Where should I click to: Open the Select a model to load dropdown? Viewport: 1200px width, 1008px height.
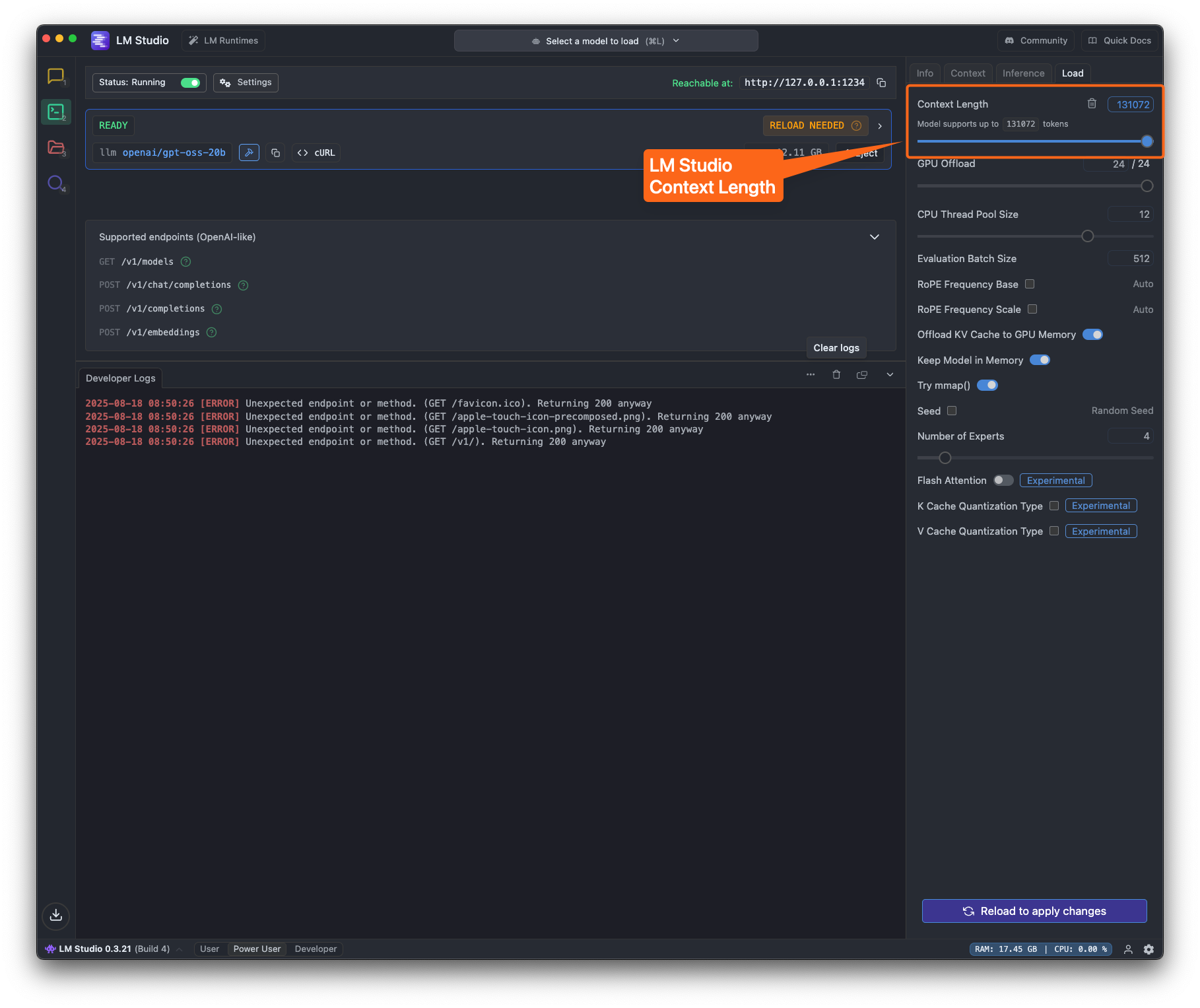605,40
